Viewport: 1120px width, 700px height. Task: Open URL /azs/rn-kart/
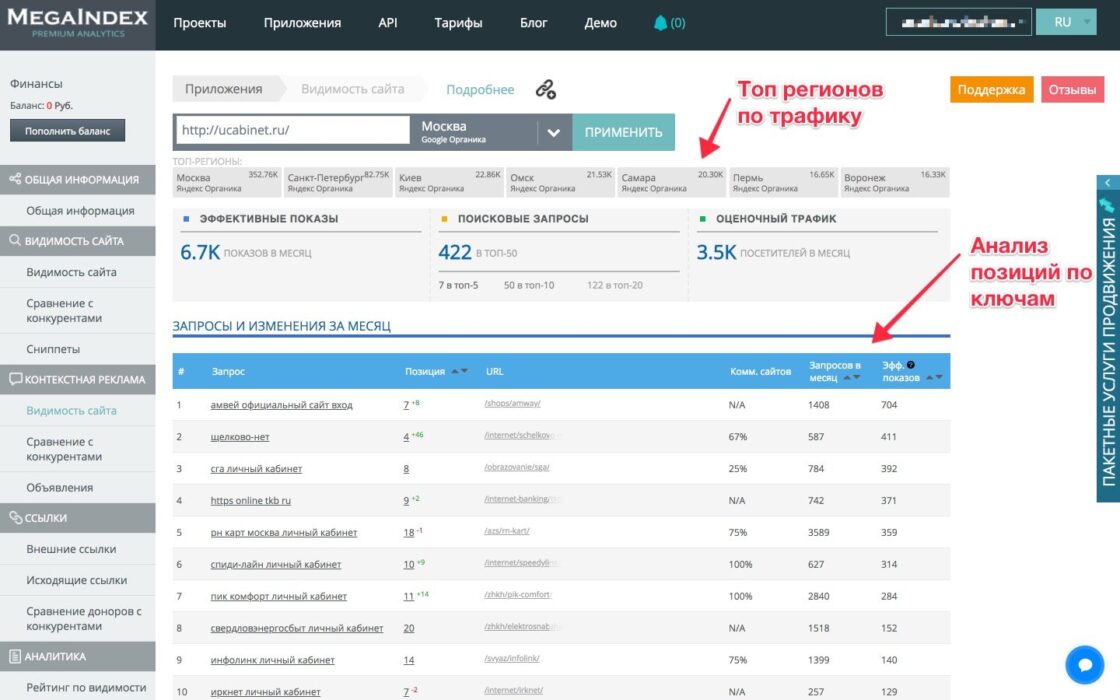(506, 531)
